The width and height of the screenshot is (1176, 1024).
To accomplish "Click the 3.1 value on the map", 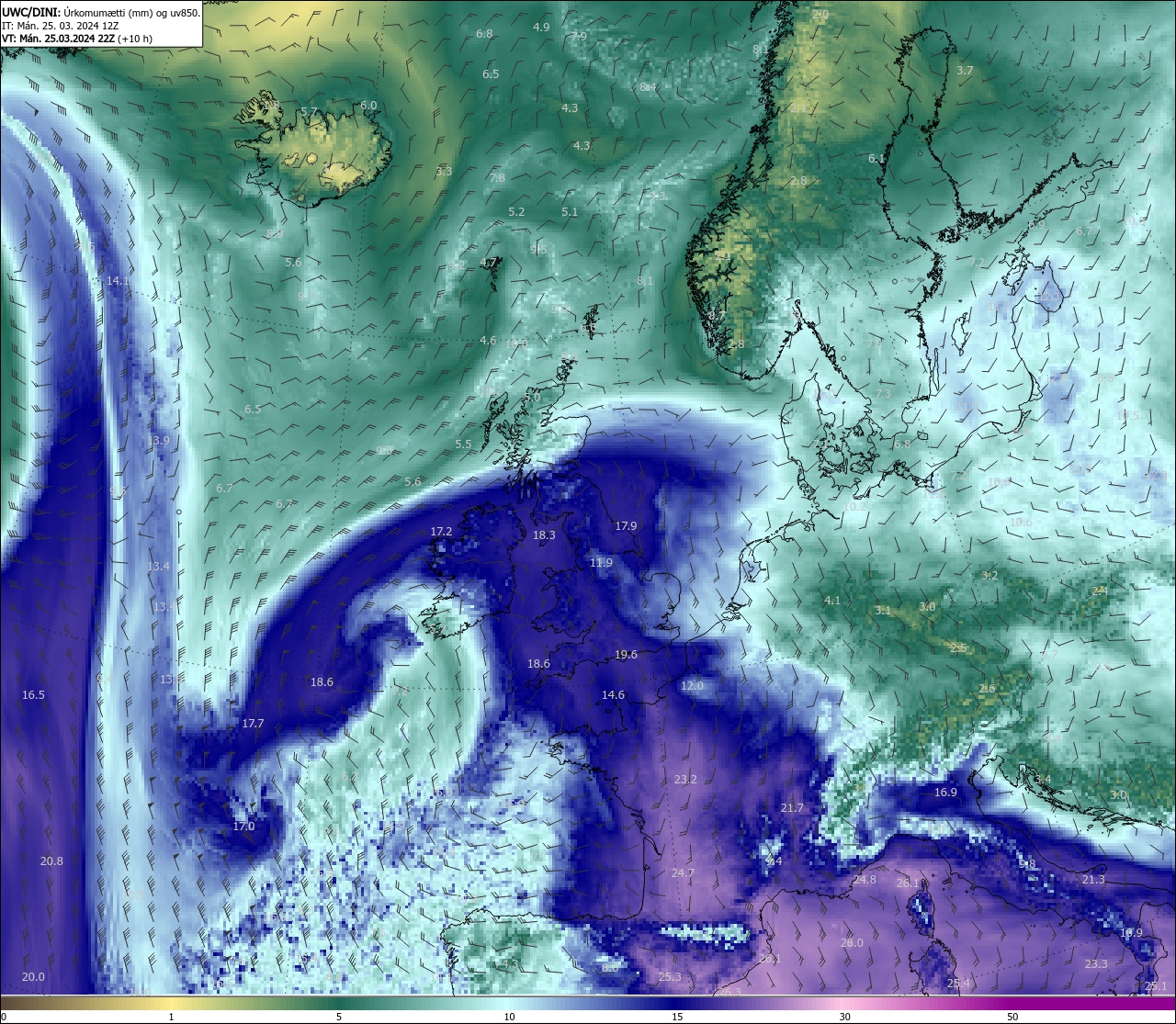I will pos(883,611).
